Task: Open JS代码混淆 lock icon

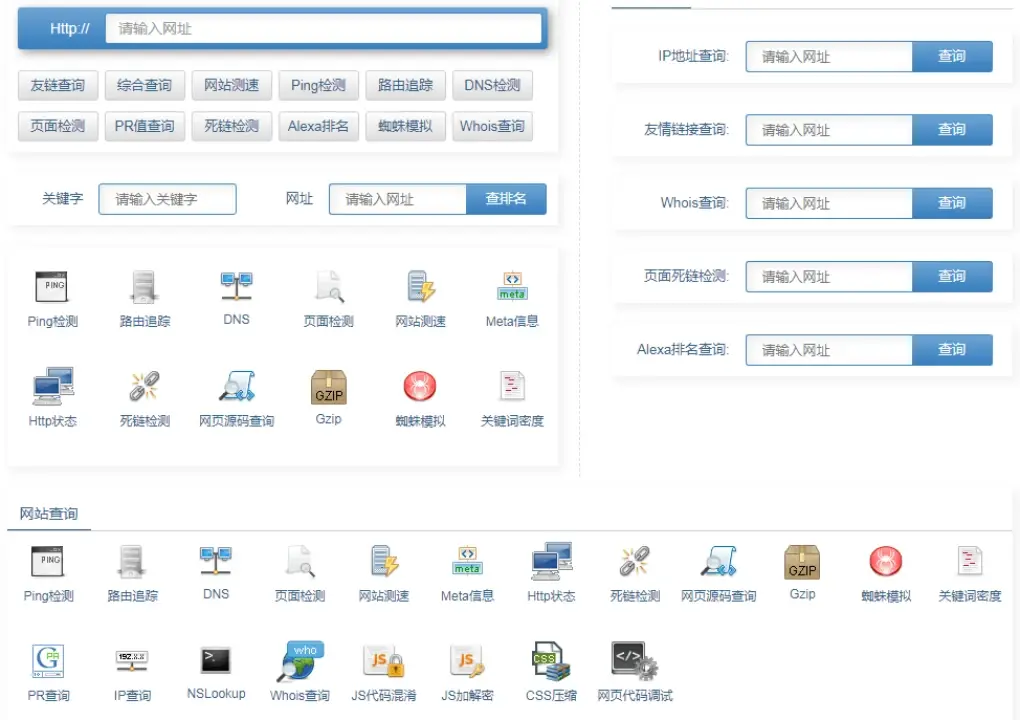Action: [x=384, y=661]
